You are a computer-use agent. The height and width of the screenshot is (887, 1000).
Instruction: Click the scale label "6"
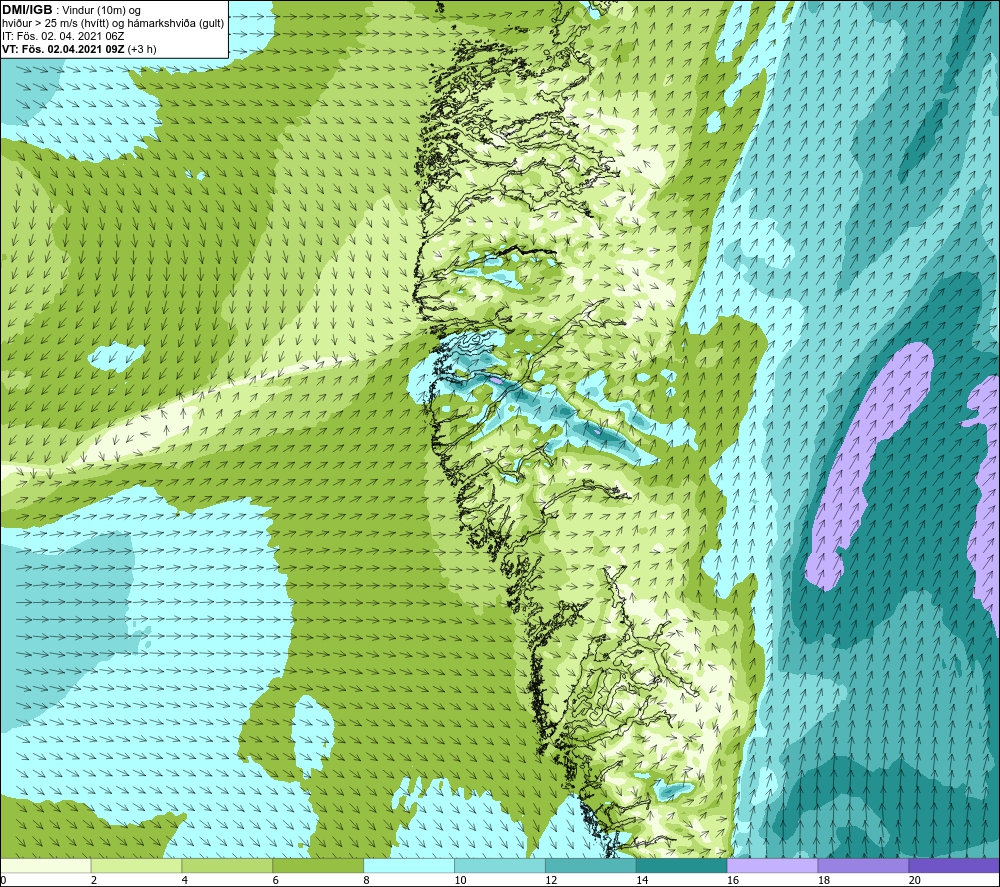(276, 881)
